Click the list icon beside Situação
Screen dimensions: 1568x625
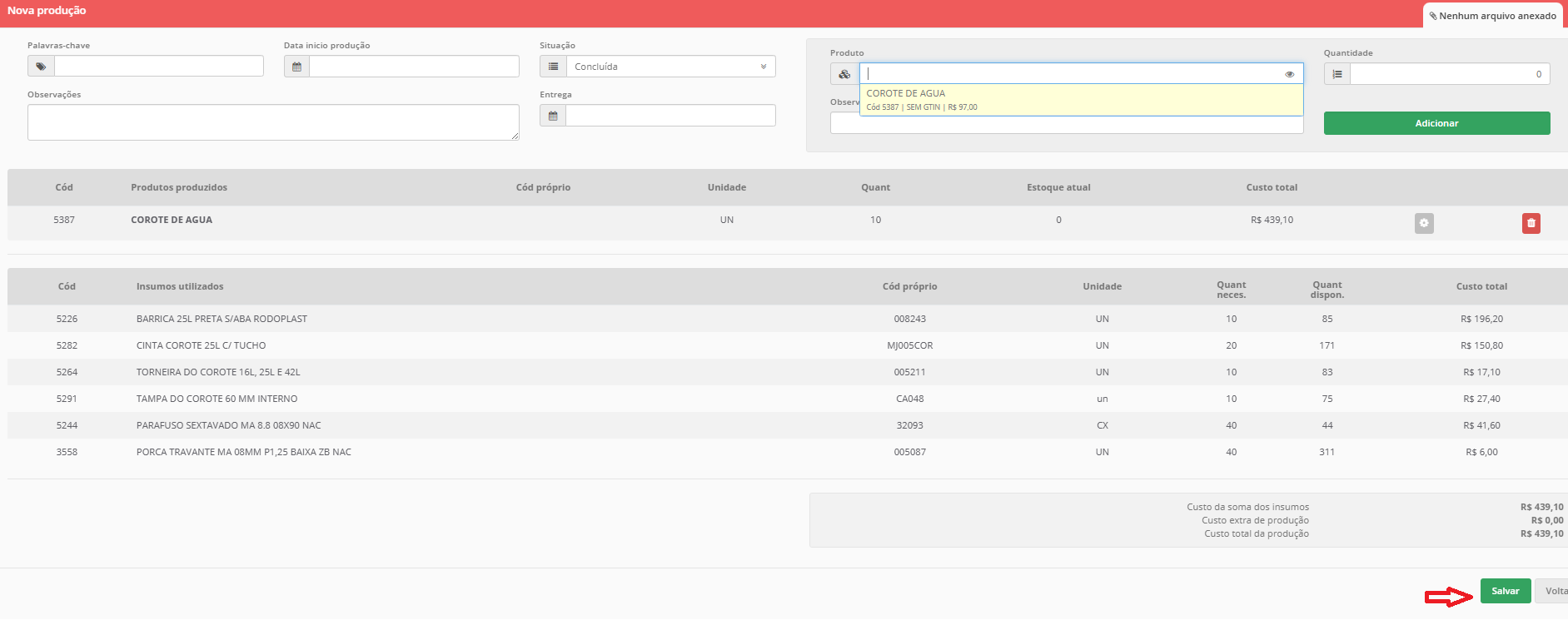[553, 67]
